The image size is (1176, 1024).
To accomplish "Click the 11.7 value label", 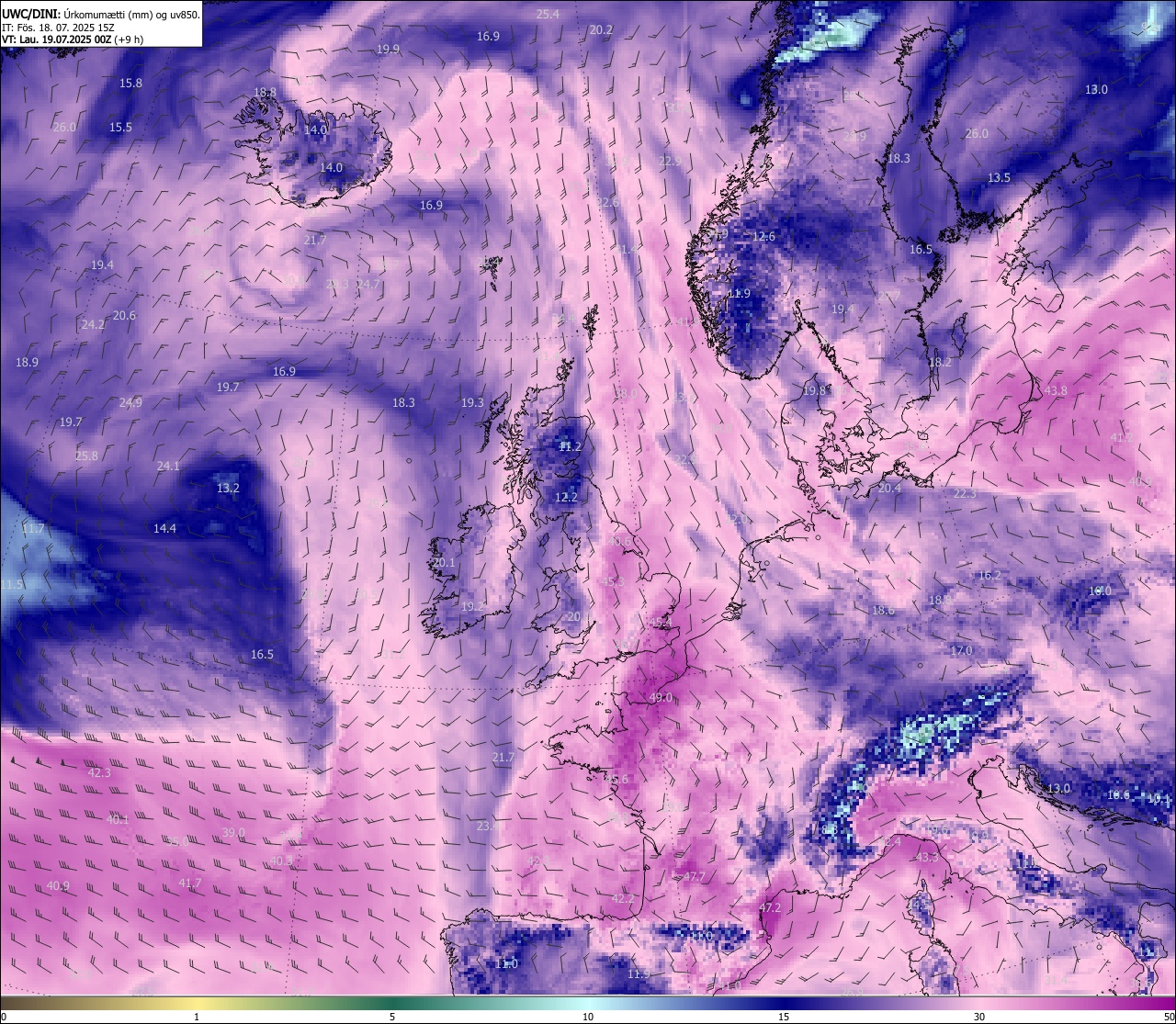I will pos(32,529).
